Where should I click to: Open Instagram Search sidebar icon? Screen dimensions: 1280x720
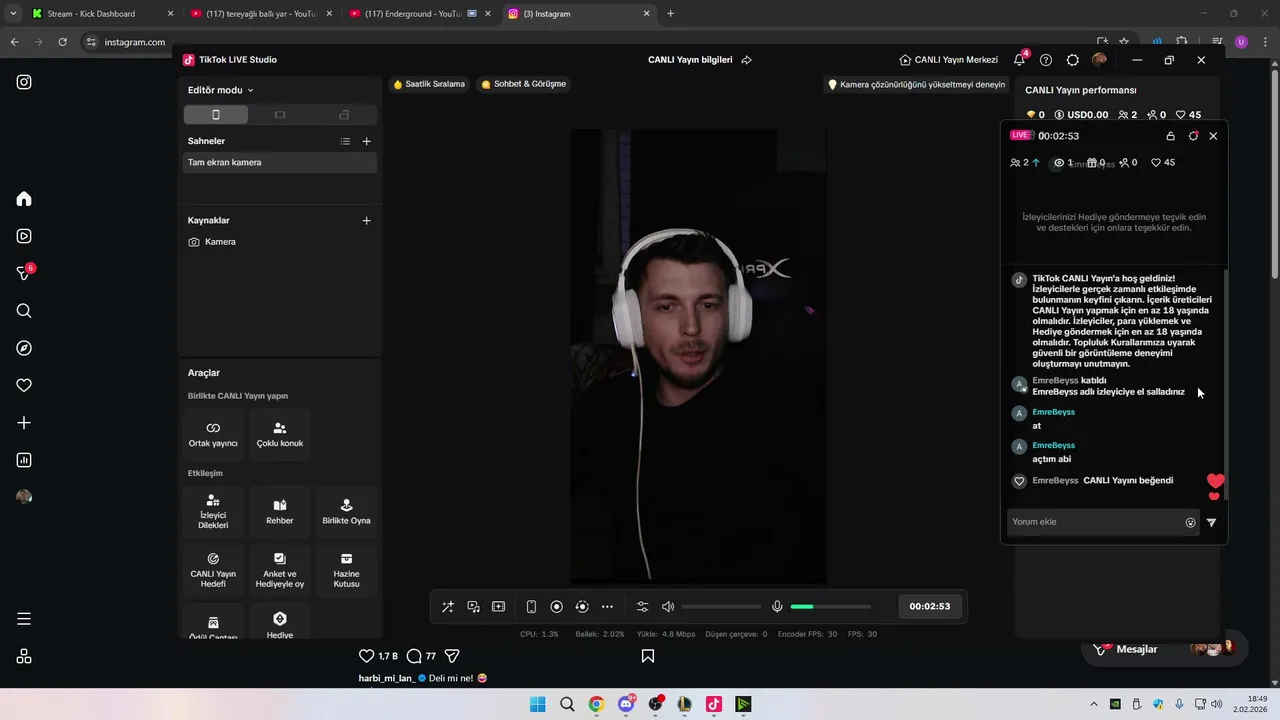(x=24, y=311)
